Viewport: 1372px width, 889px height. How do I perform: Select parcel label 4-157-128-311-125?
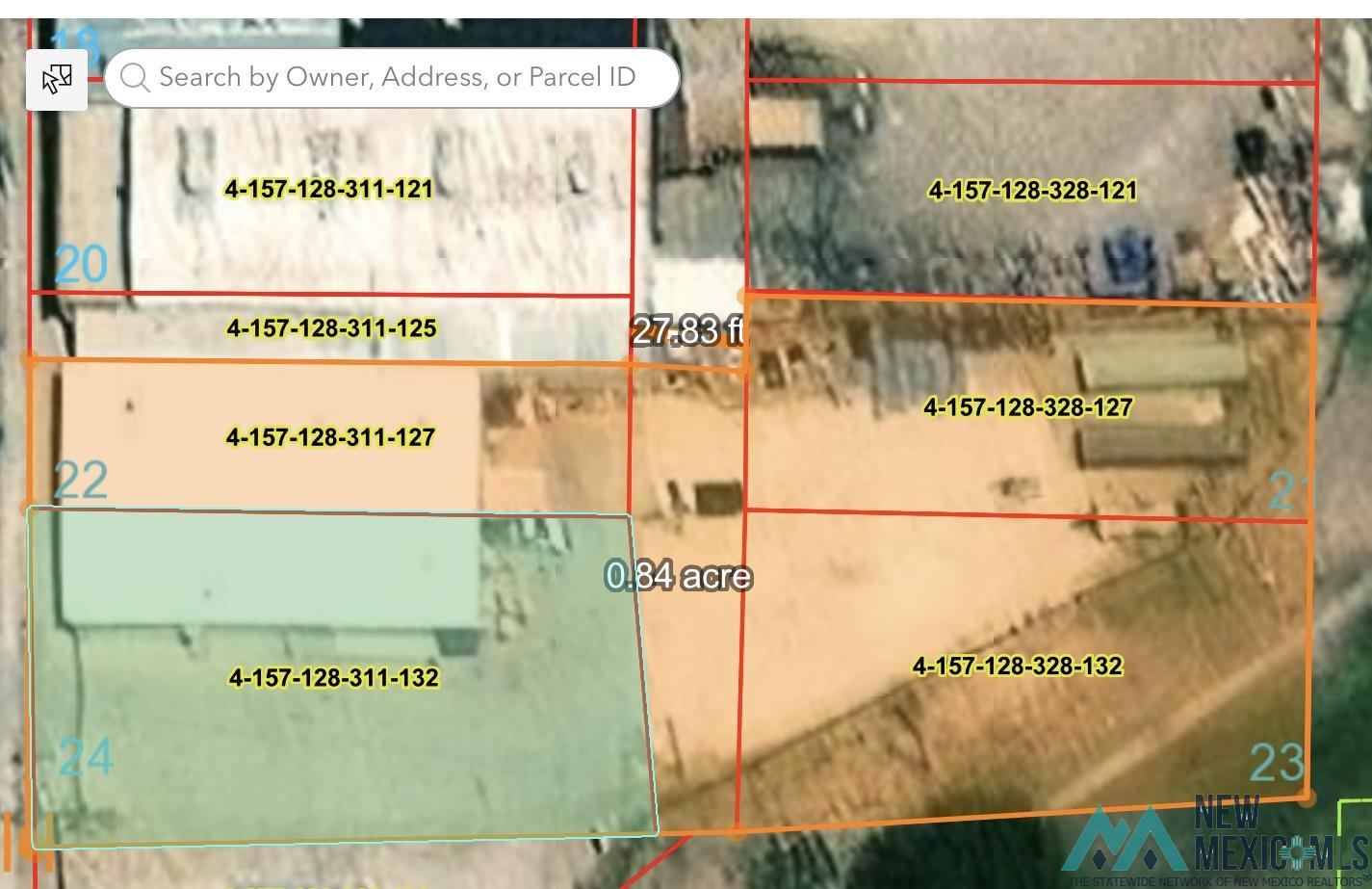(x=331, y=328)
